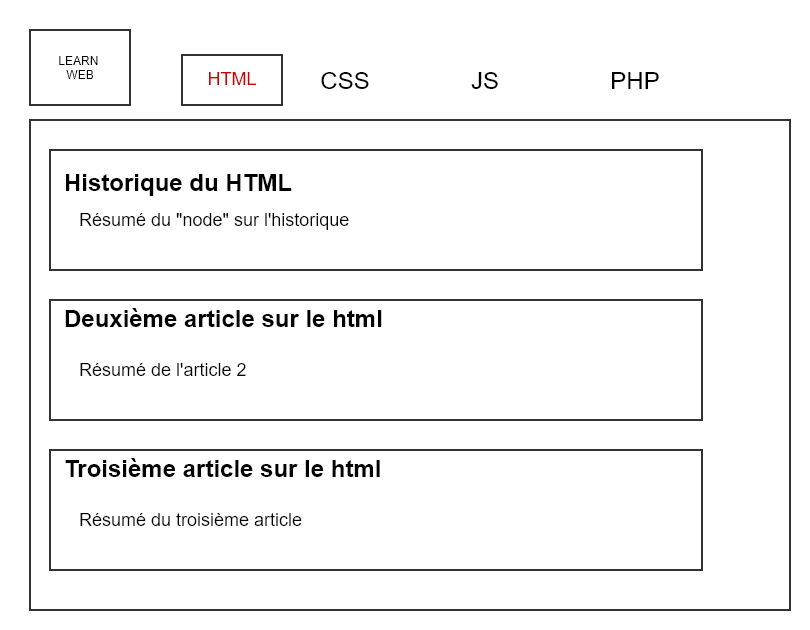
Task: Open the Historique du HTML article title
Action: (x=178, y=183)
